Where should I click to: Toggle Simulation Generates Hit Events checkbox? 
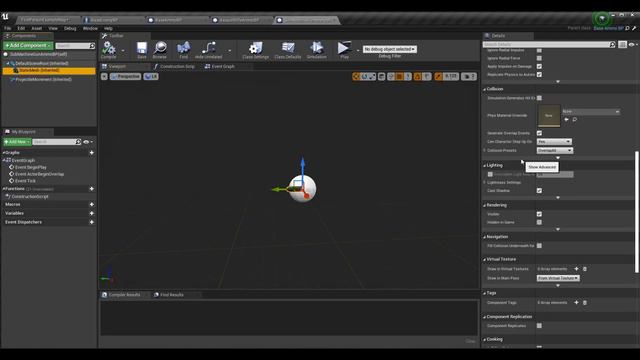[539, 98]
